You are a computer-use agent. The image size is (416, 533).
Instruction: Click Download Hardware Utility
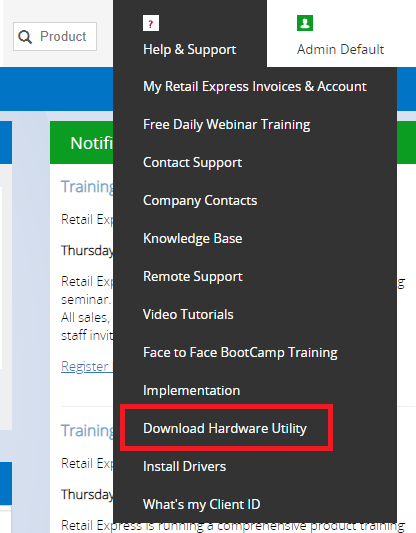pos(225,428)
